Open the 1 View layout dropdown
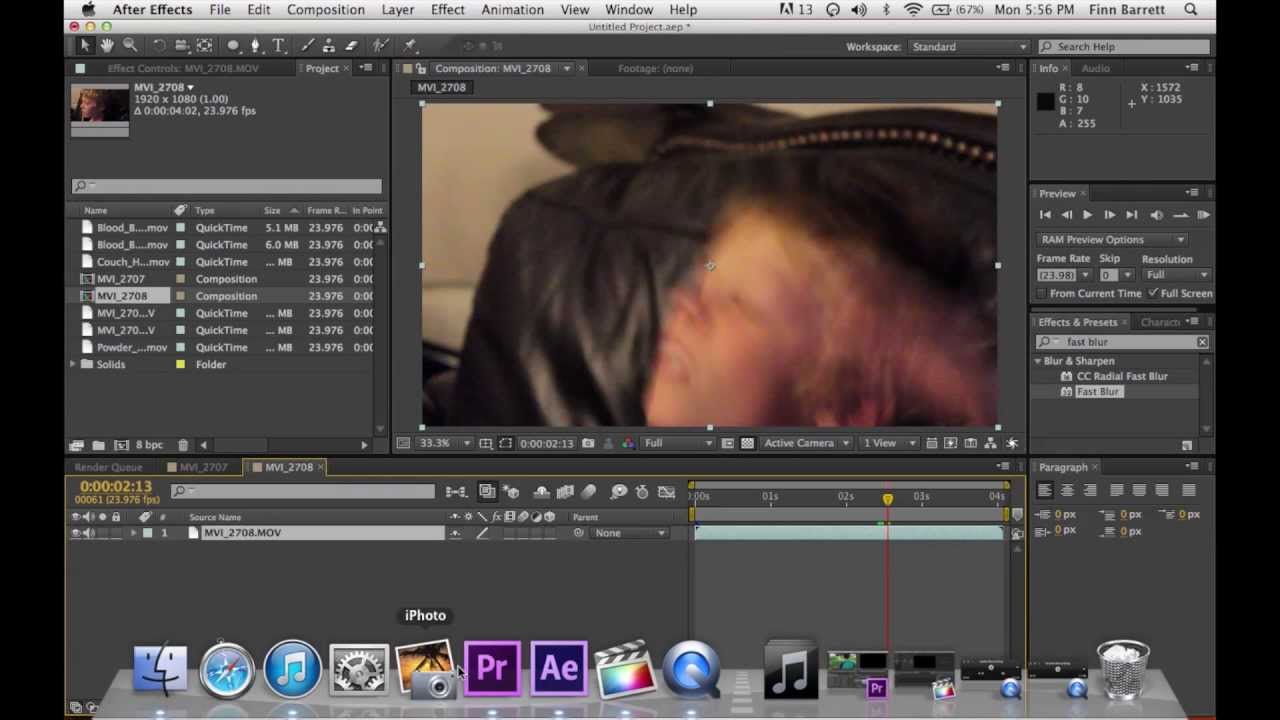 click(x=888, y=443)
